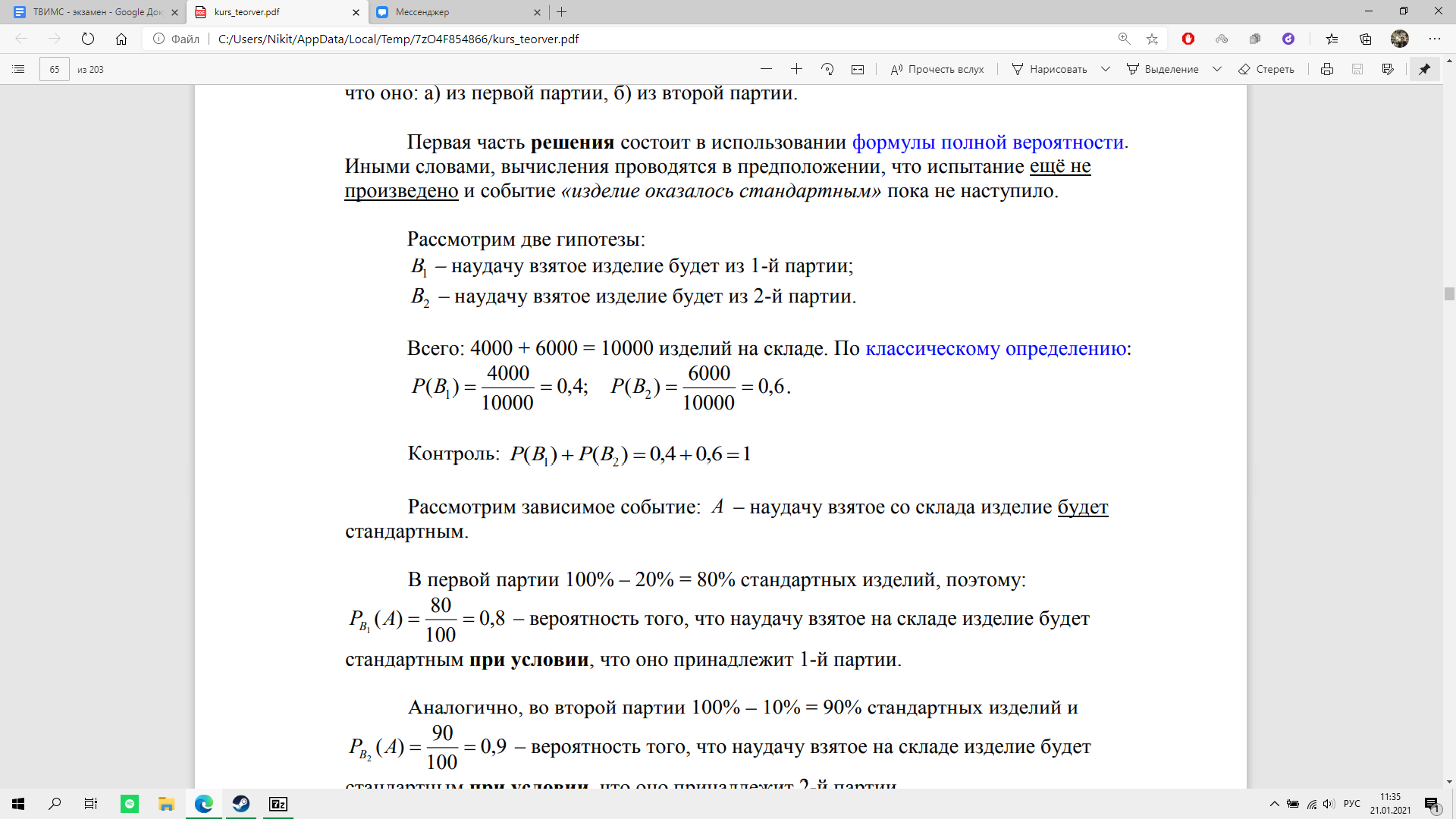Viewport: 1456px width, 819px height.
Task: Close the Мессенджер tab
Action: pos(537,12)
